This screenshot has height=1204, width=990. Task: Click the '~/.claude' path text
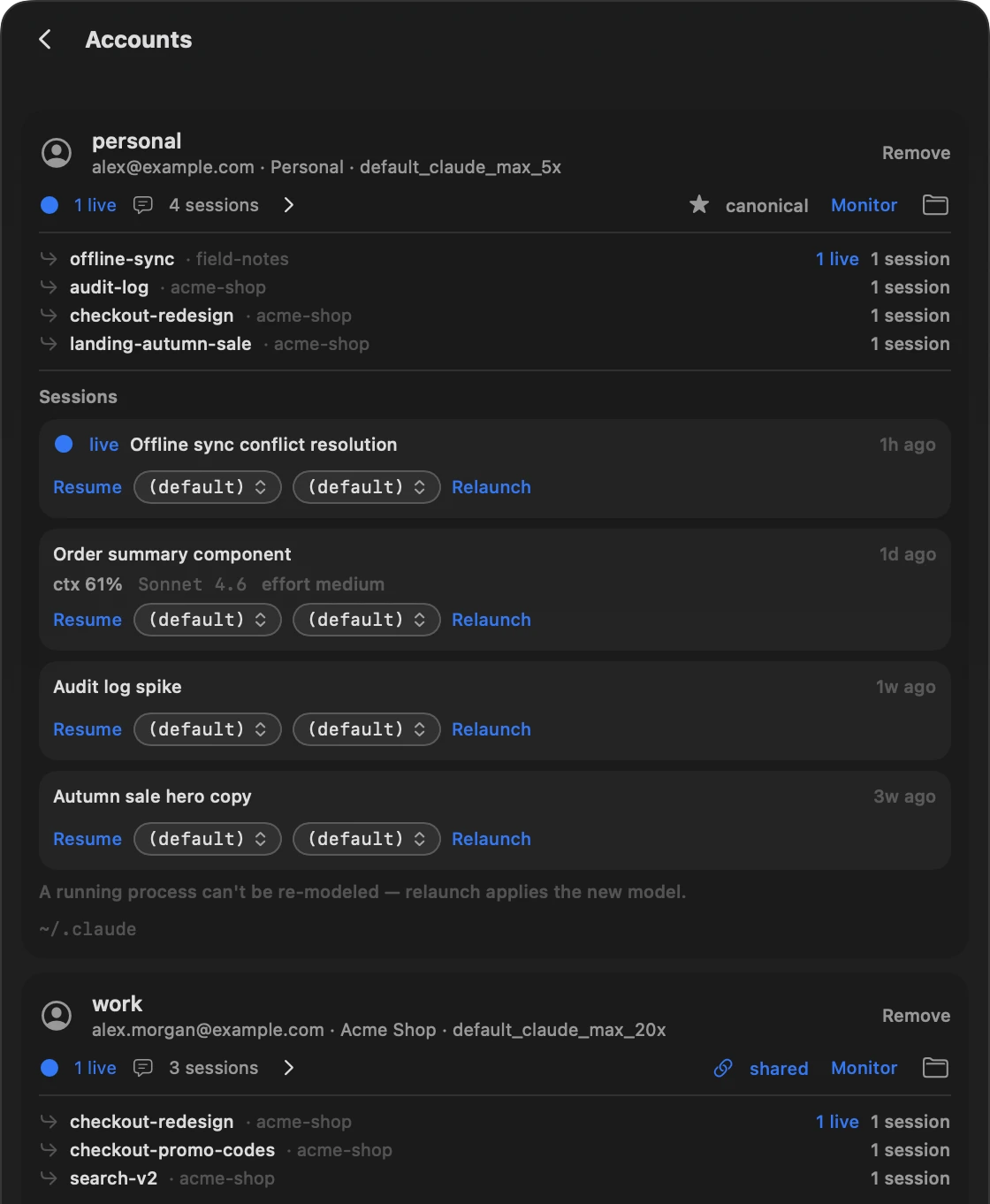88,928
